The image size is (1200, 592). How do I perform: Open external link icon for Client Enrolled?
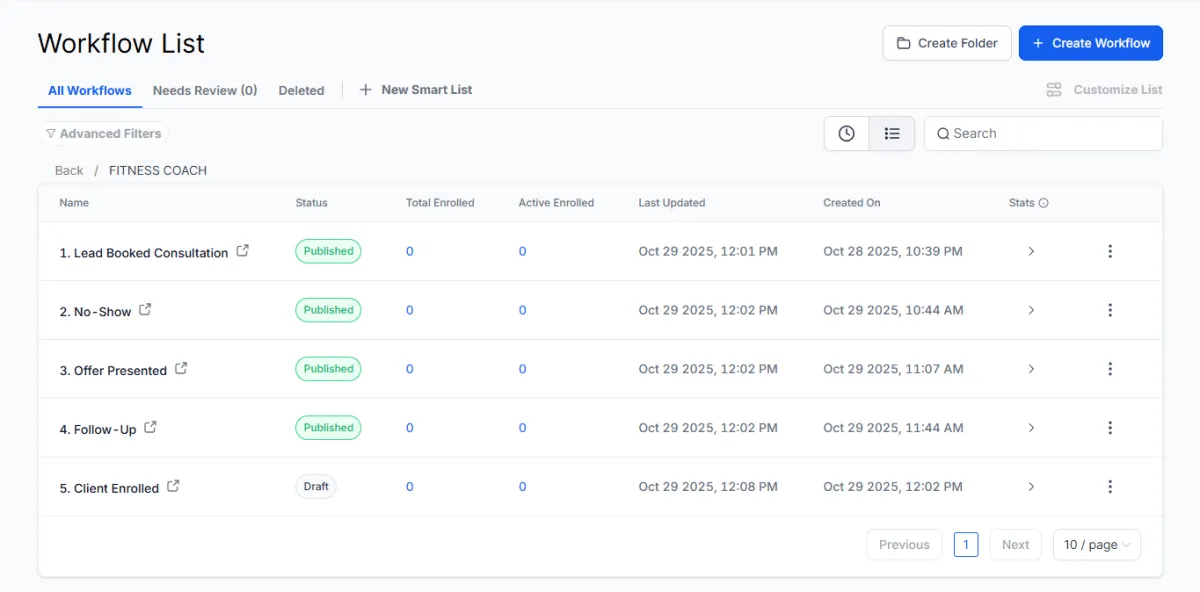(173, 486)
